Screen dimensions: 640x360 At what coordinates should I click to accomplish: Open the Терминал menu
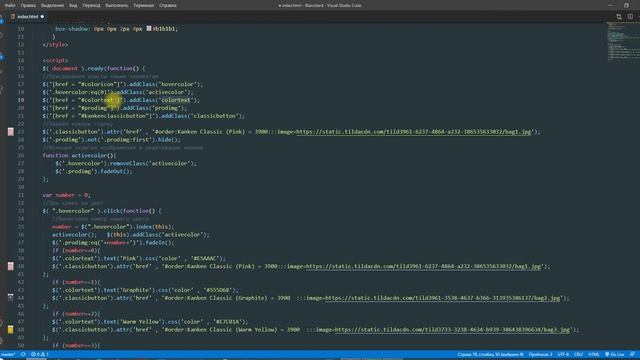(x=144, y=5)
